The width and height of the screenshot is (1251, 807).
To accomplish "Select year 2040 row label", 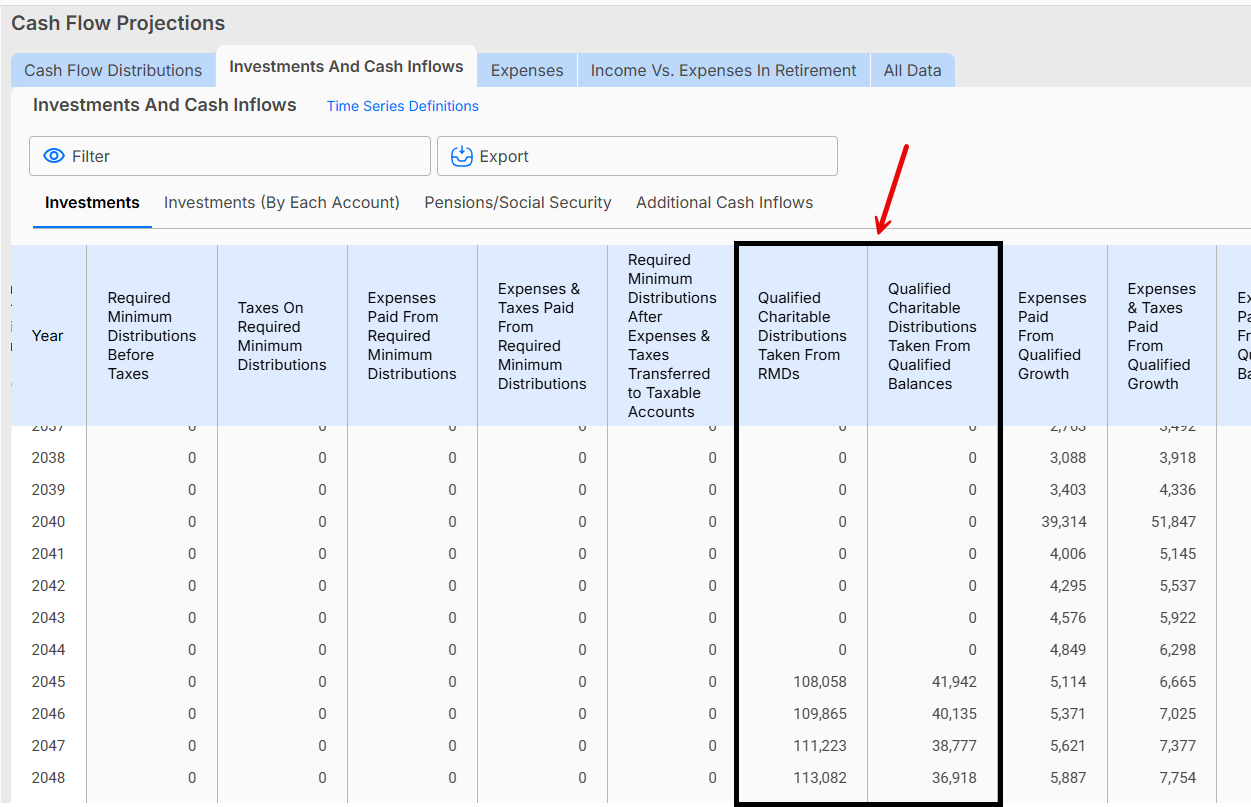I will tap(48, 522).
